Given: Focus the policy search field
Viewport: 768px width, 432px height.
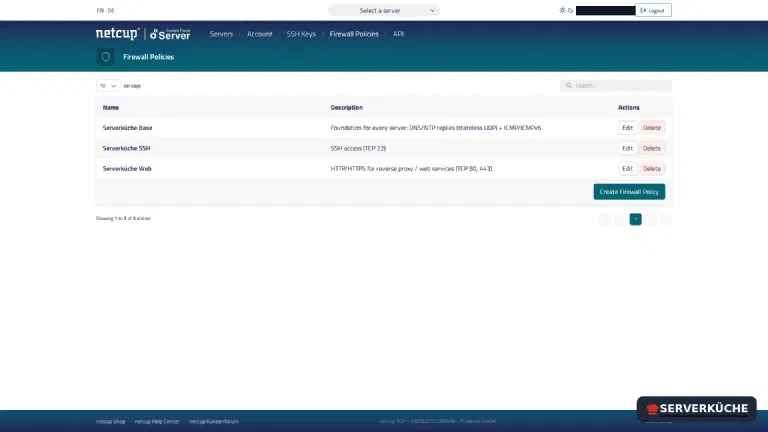Looking at the screenshot, I should click(616, 86).
